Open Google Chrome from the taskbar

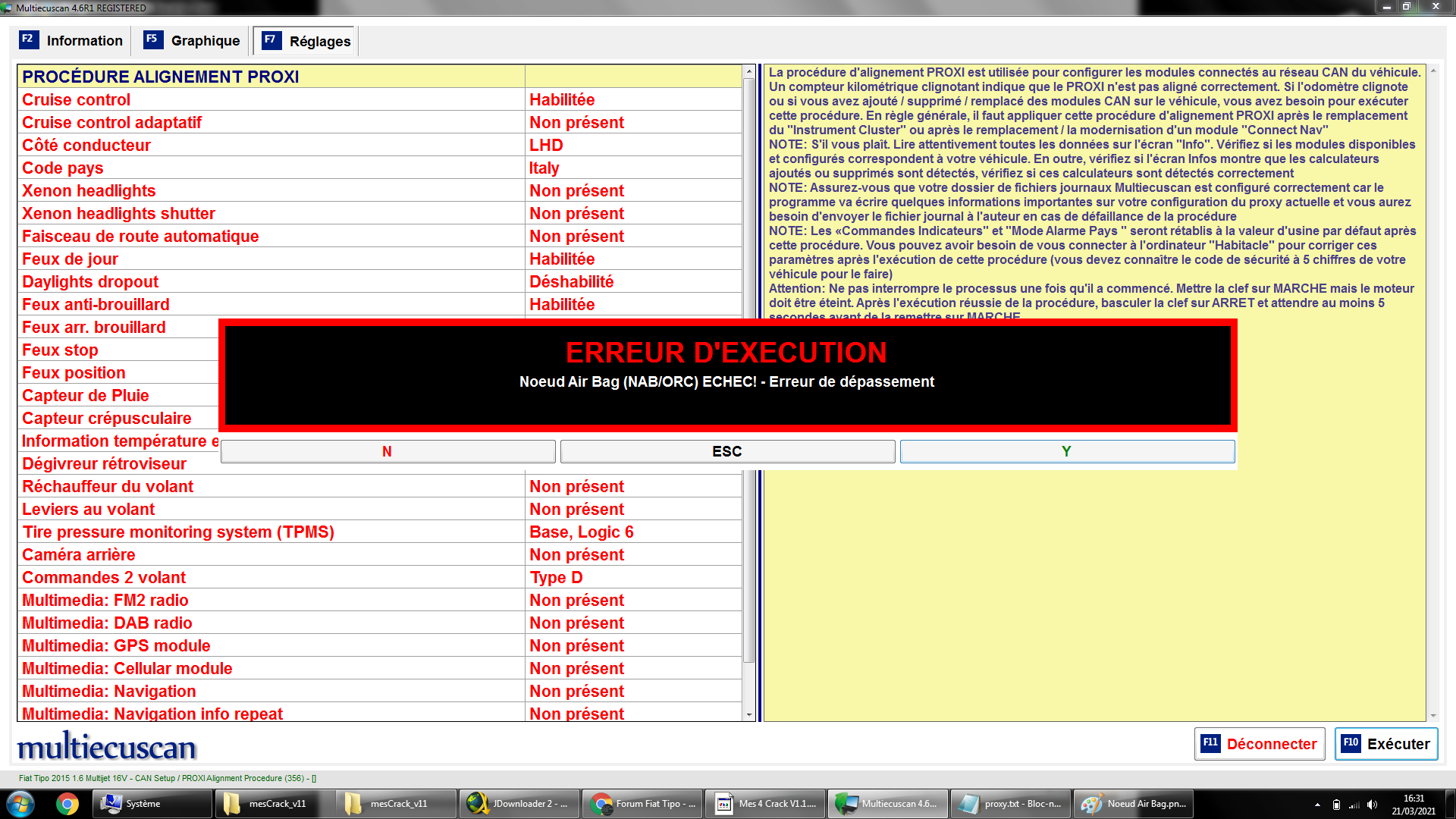tap(67, 804)
